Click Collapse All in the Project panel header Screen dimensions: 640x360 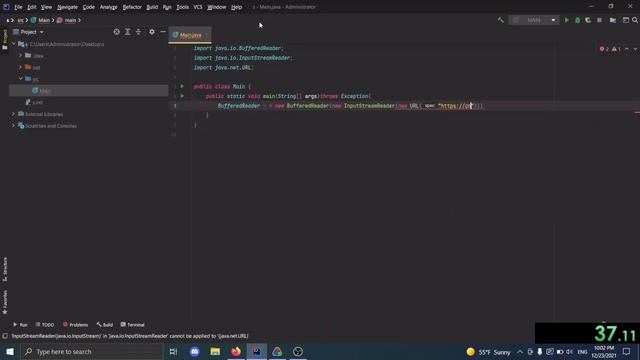tap(138, 32)
